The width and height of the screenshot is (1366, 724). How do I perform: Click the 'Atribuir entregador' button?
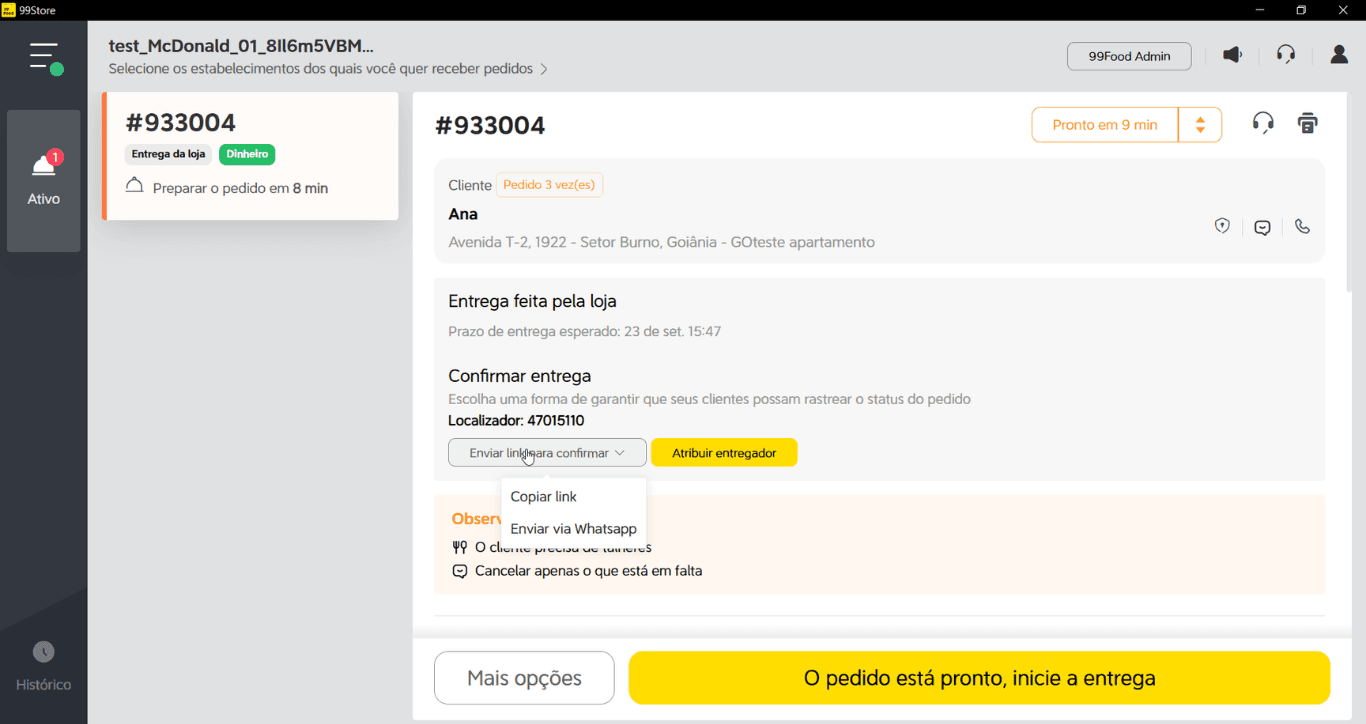click(724, 453)
